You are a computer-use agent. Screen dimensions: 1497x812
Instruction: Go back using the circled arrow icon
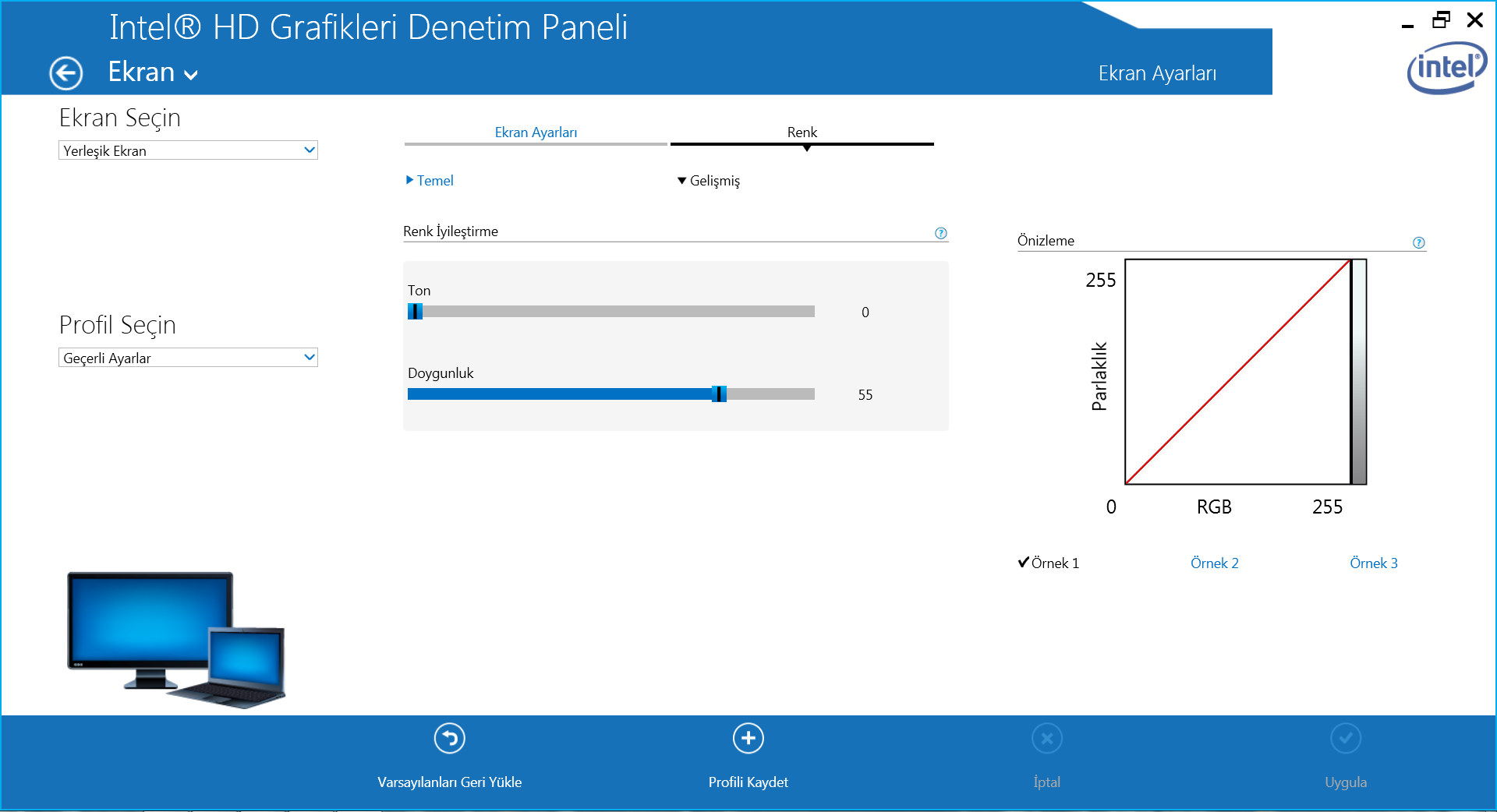click(66, 73)
